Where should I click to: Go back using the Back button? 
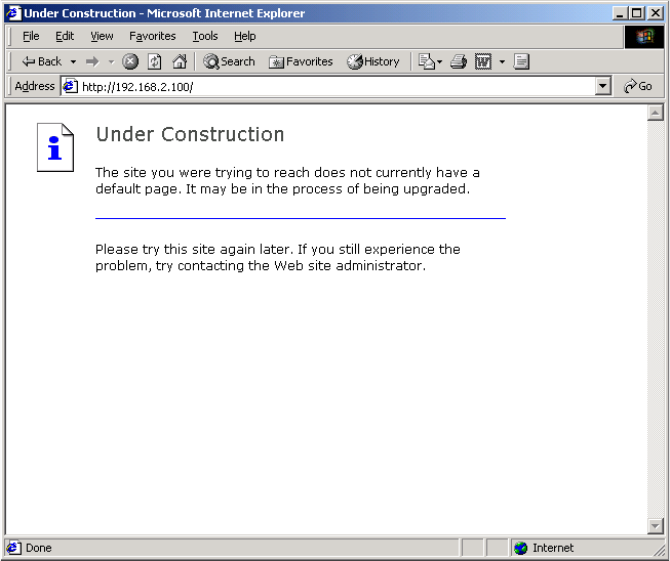[x=41, y=62]
